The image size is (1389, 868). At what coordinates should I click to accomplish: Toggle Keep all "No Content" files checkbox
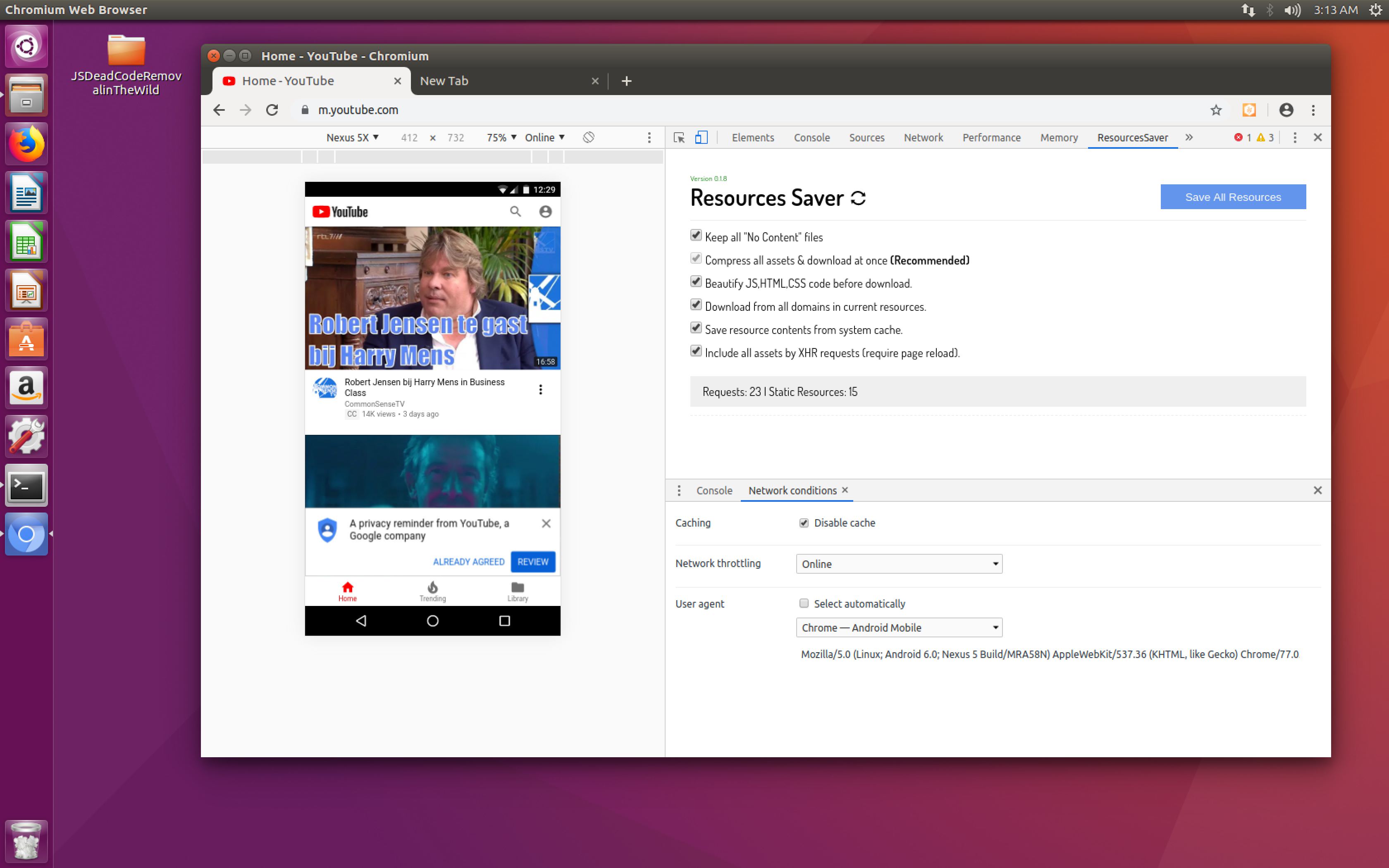[x=696, y=235]
